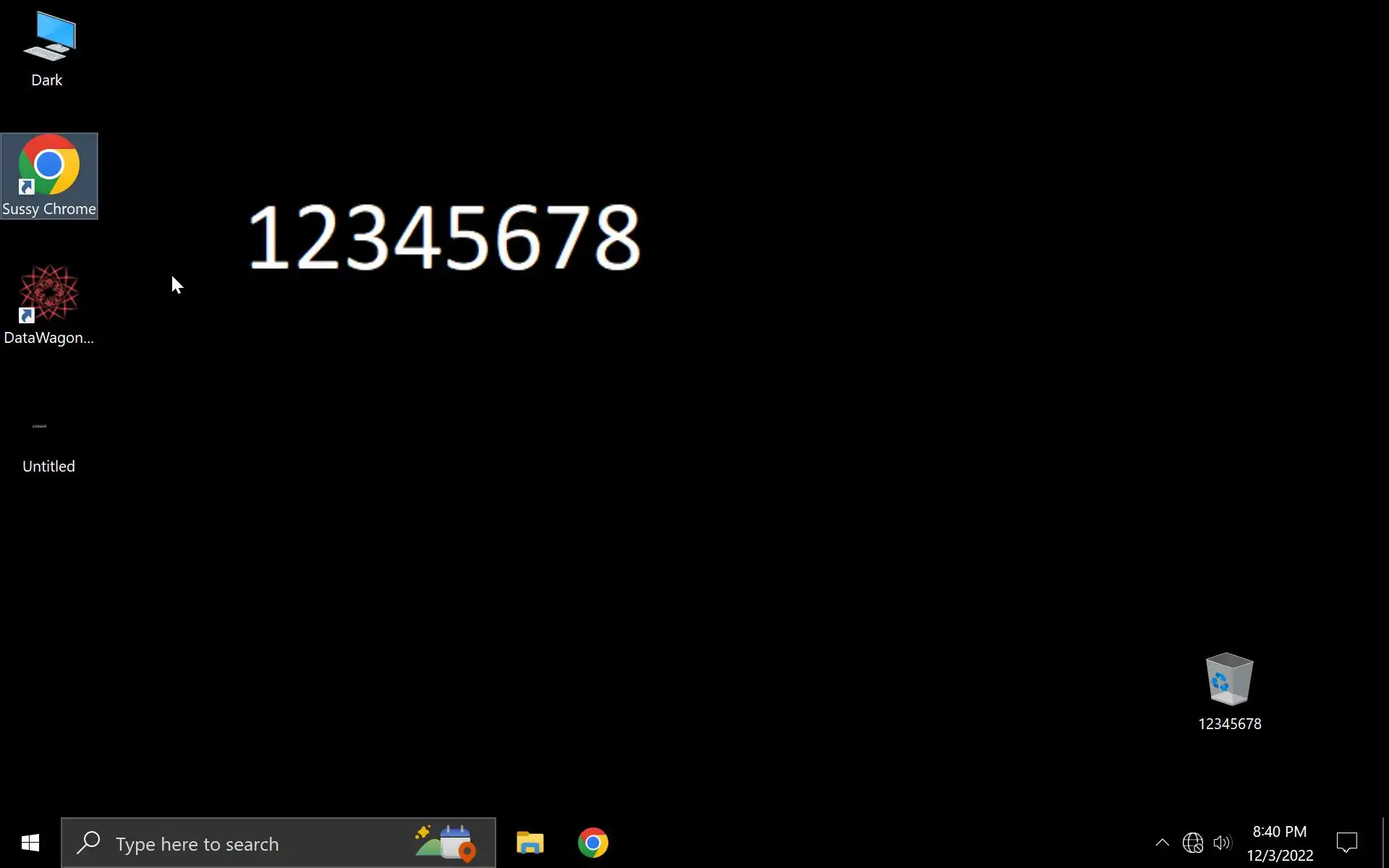
Task: Launch Chrome from the taskbar
Action: point(592,843)
